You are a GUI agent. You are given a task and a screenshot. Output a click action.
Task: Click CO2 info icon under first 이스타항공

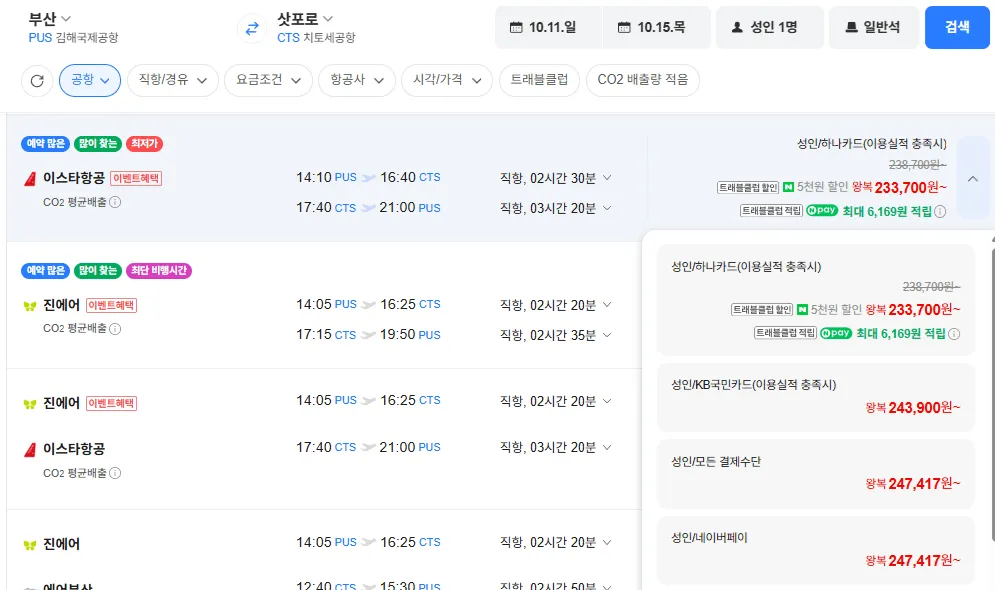click(x=115, y=202)
